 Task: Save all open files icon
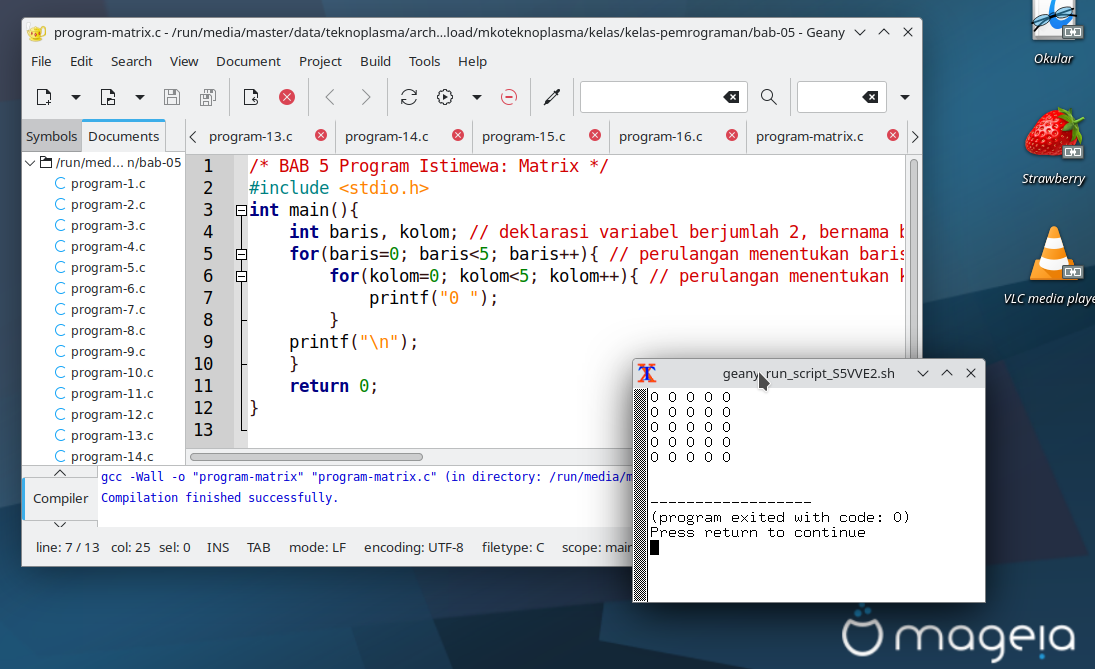coord(207,97)
